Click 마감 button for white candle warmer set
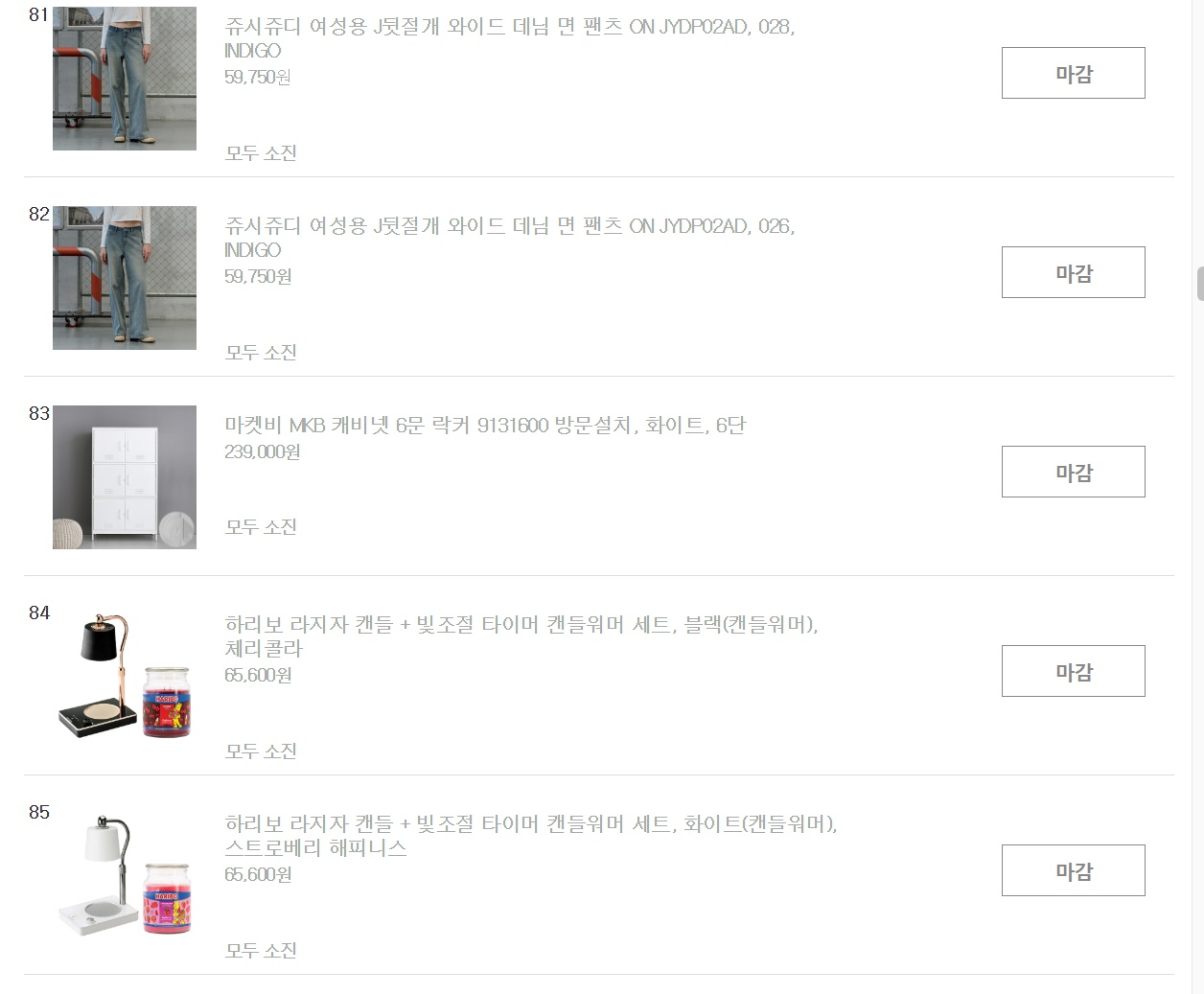 pyautogui.click(x=1073, y=870)
